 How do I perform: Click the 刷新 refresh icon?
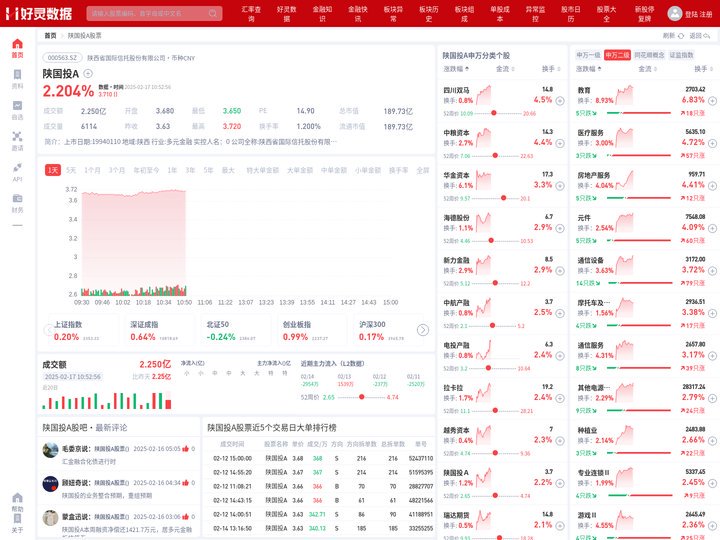coord(681,35)
